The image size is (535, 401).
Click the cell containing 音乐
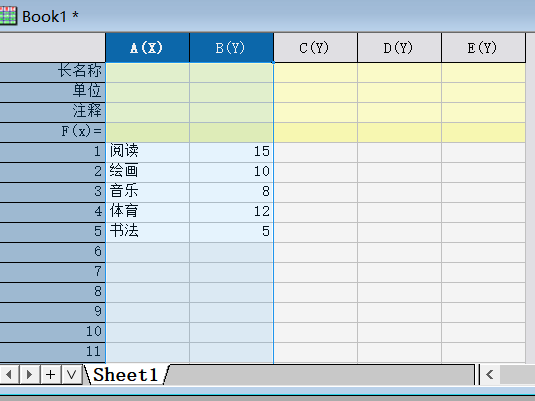tap(147, 192)
